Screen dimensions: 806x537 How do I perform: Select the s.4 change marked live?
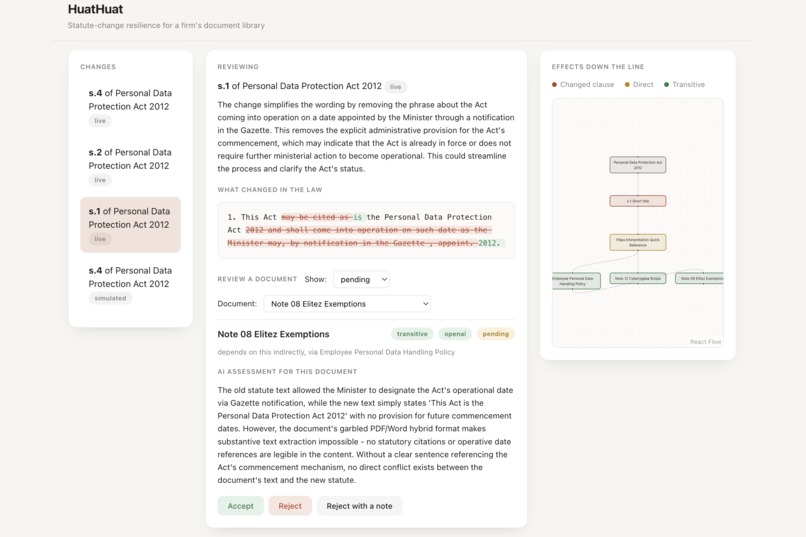130,106
